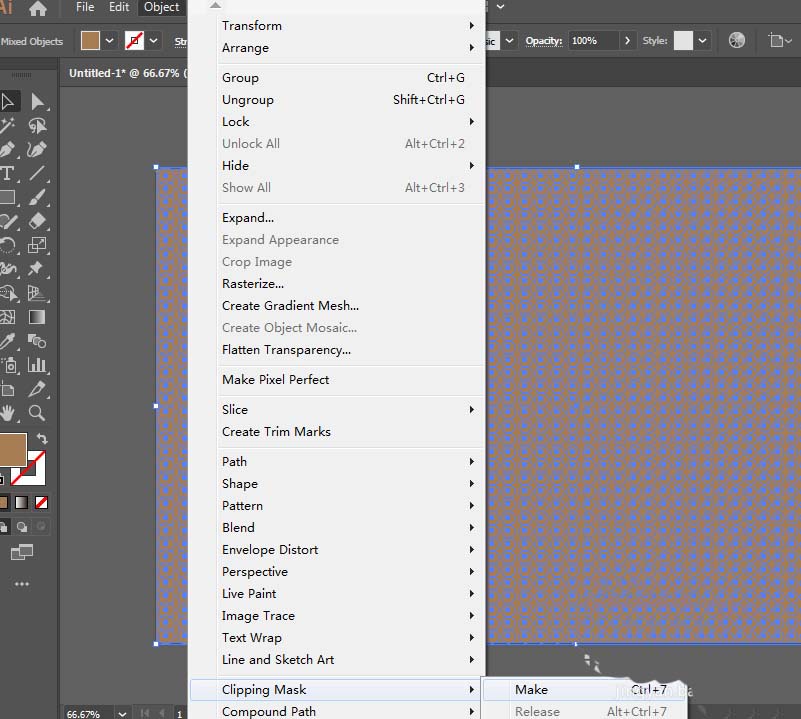This screenshot has height=719, width=801.
Task: Expand the Image Trace submenu arrow
Action: [x=472, y=616]
